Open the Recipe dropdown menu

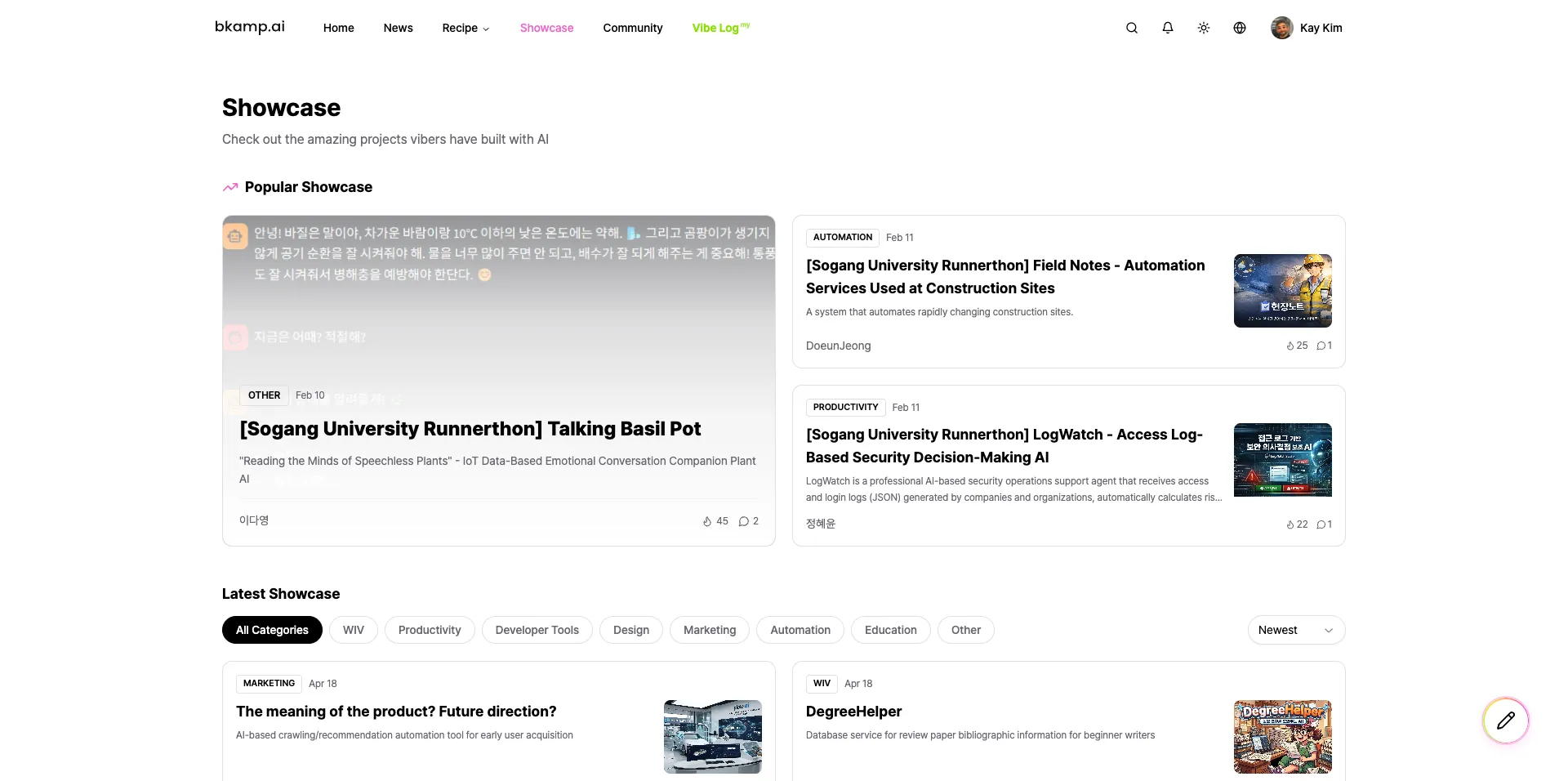pyautogui.click(x=465, y=28)
